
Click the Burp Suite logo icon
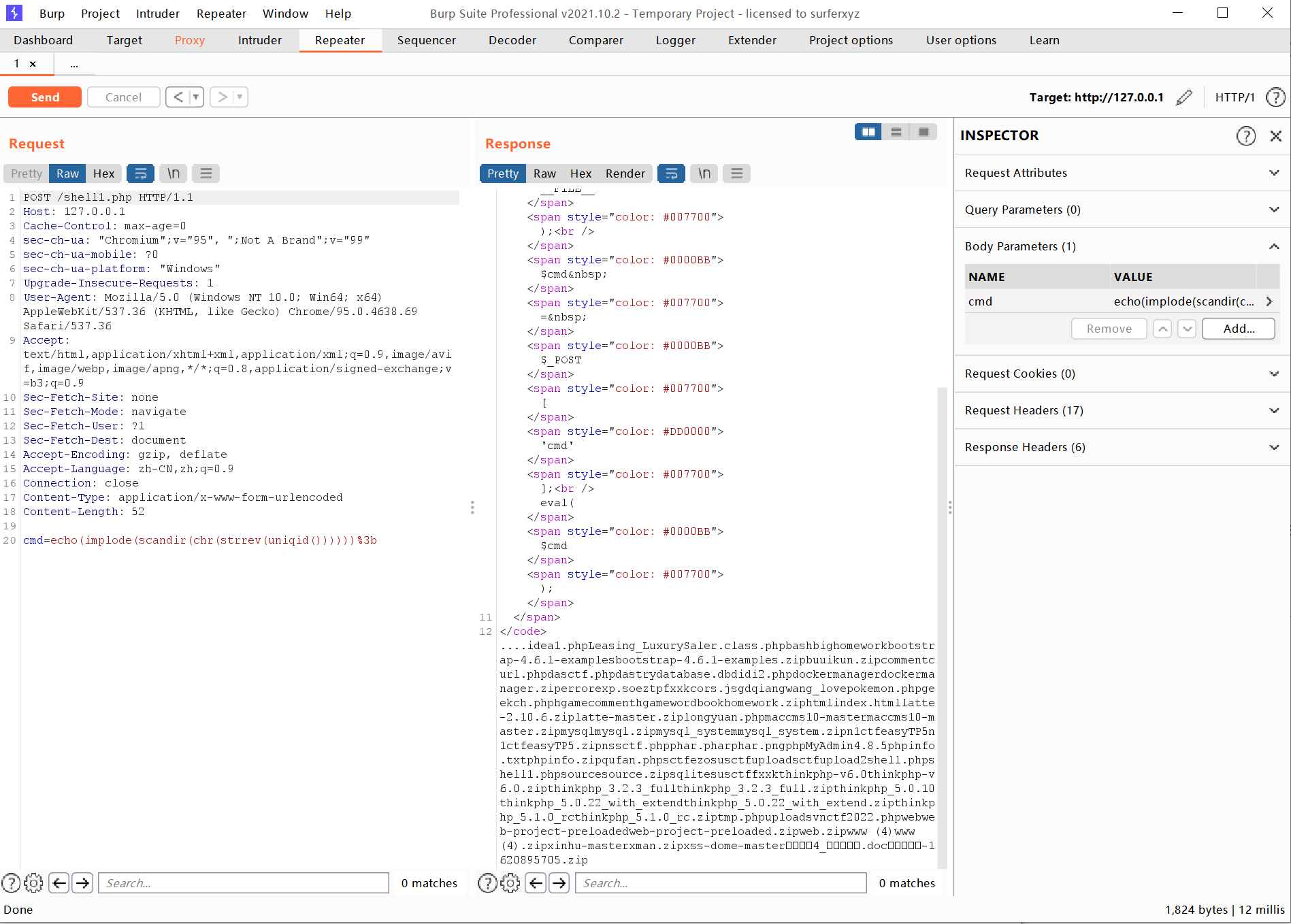[x=14, y=13]
